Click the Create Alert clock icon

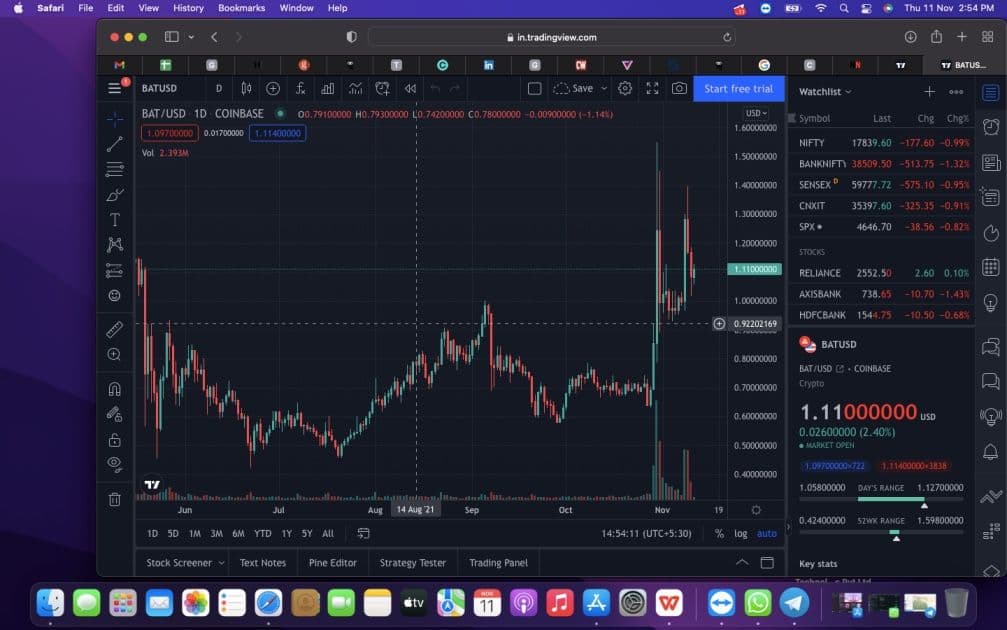382,88
